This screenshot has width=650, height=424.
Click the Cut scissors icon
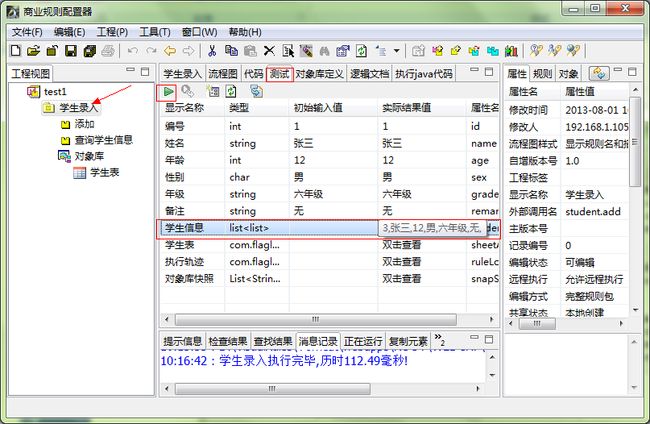[x=212, y=51]
